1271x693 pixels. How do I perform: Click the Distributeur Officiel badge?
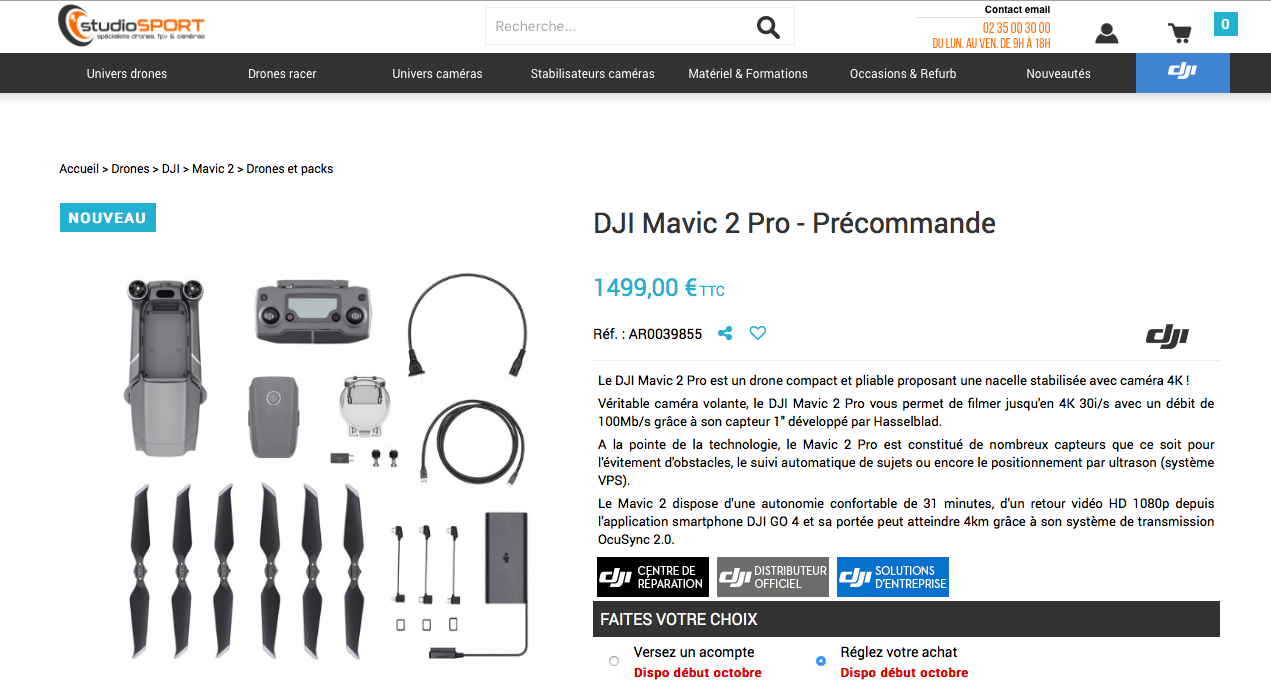[773, 577]
